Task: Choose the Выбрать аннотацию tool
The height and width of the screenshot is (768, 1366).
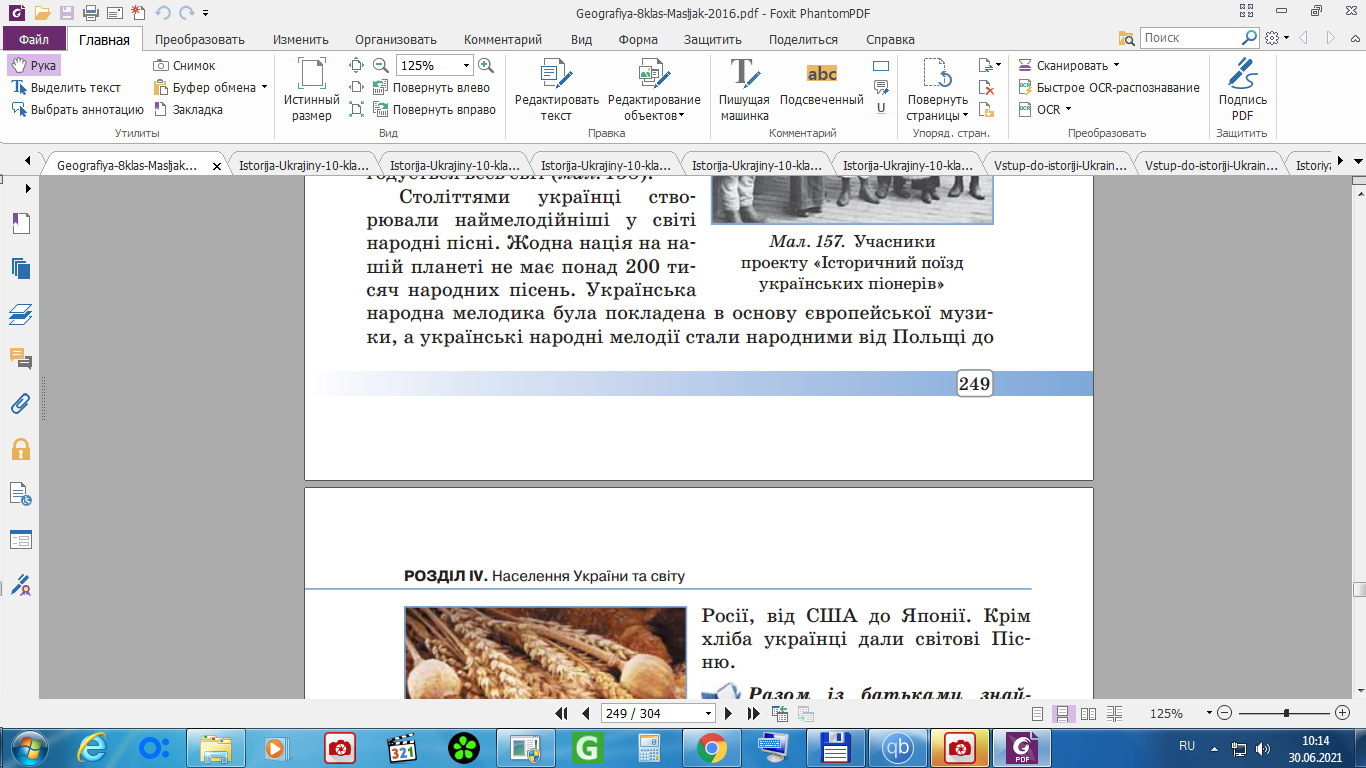Action: point(77,109)
